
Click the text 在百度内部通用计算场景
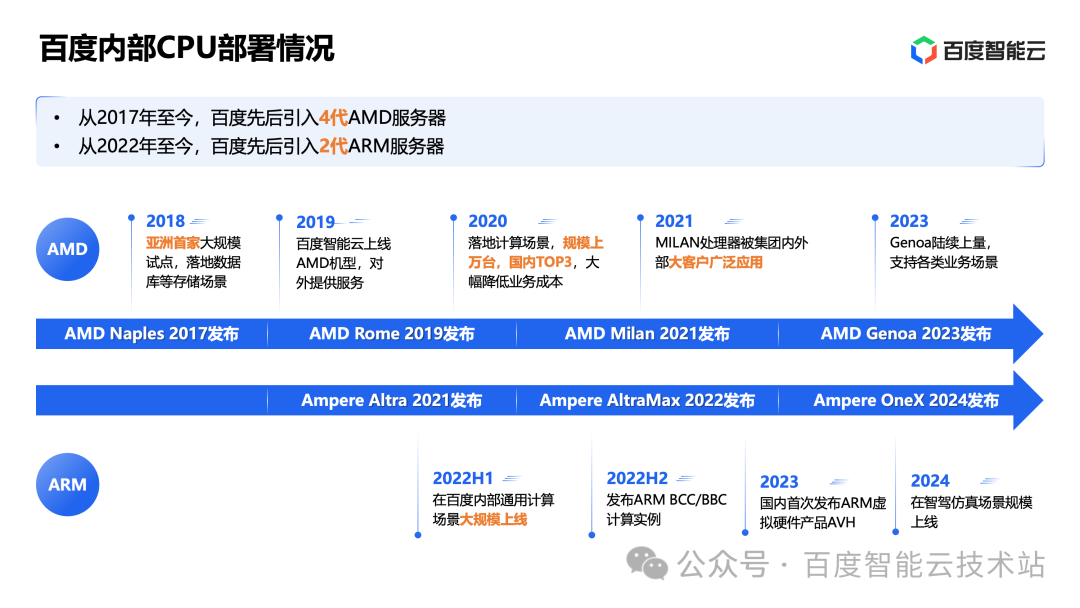(493, 509)
